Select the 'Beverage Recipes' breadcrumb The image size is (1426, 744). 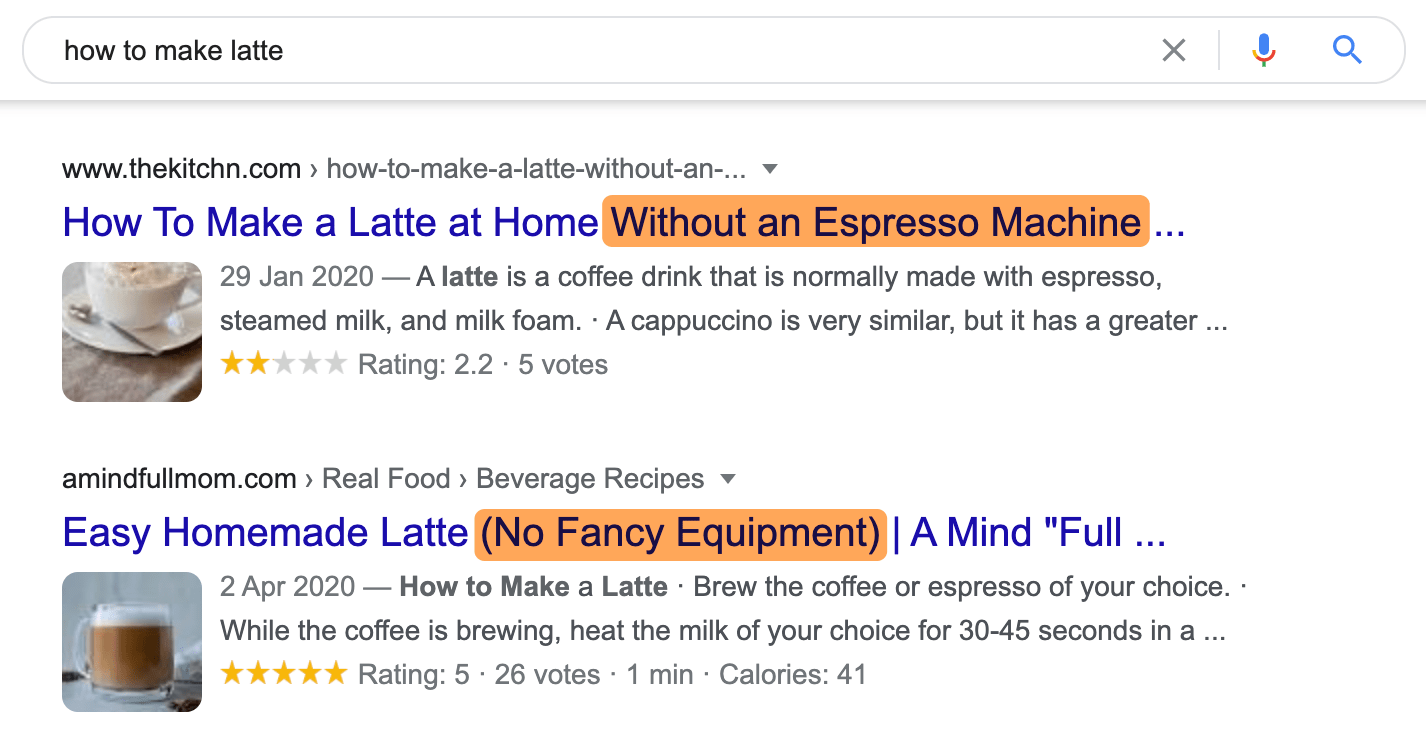pos(590,479)
